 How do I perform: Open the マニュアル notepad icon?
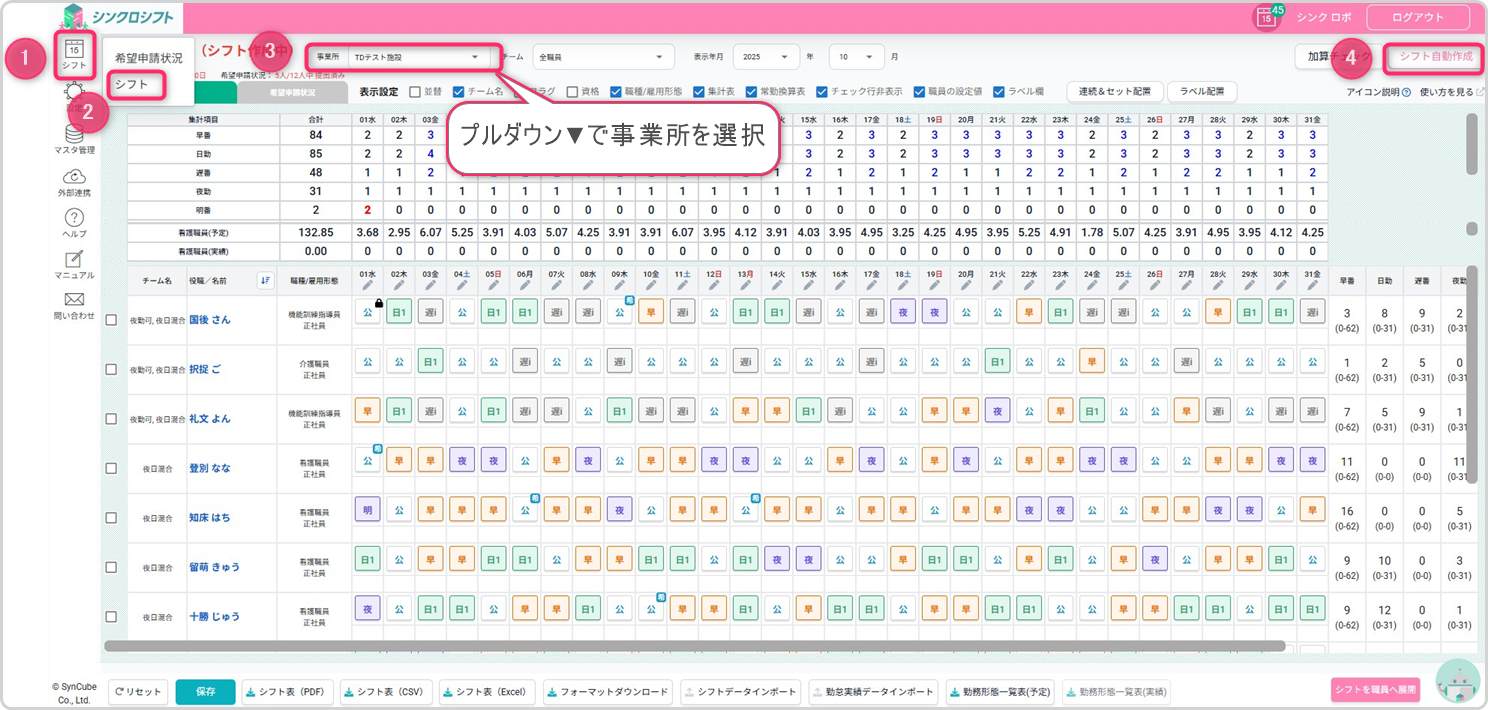tap(74, 260)
